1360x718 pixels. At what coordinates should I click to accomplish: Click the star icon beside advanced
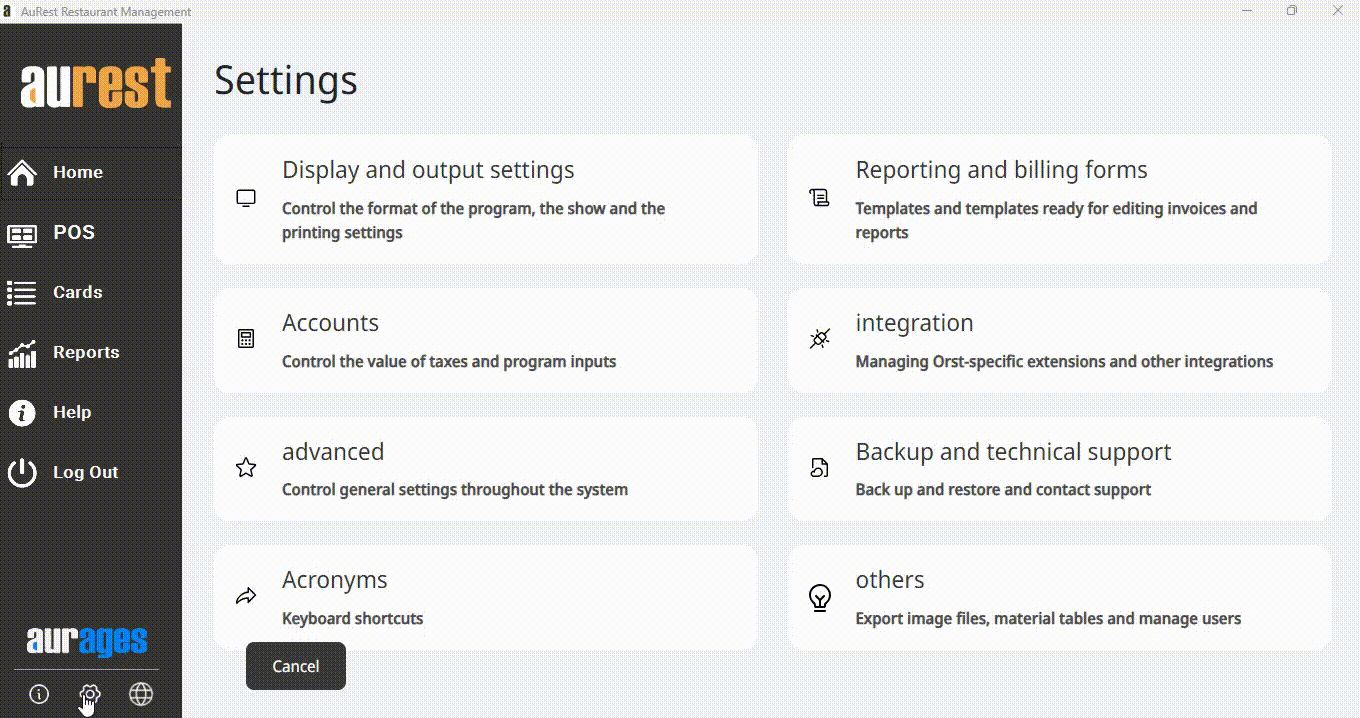(x=246, y=467)
